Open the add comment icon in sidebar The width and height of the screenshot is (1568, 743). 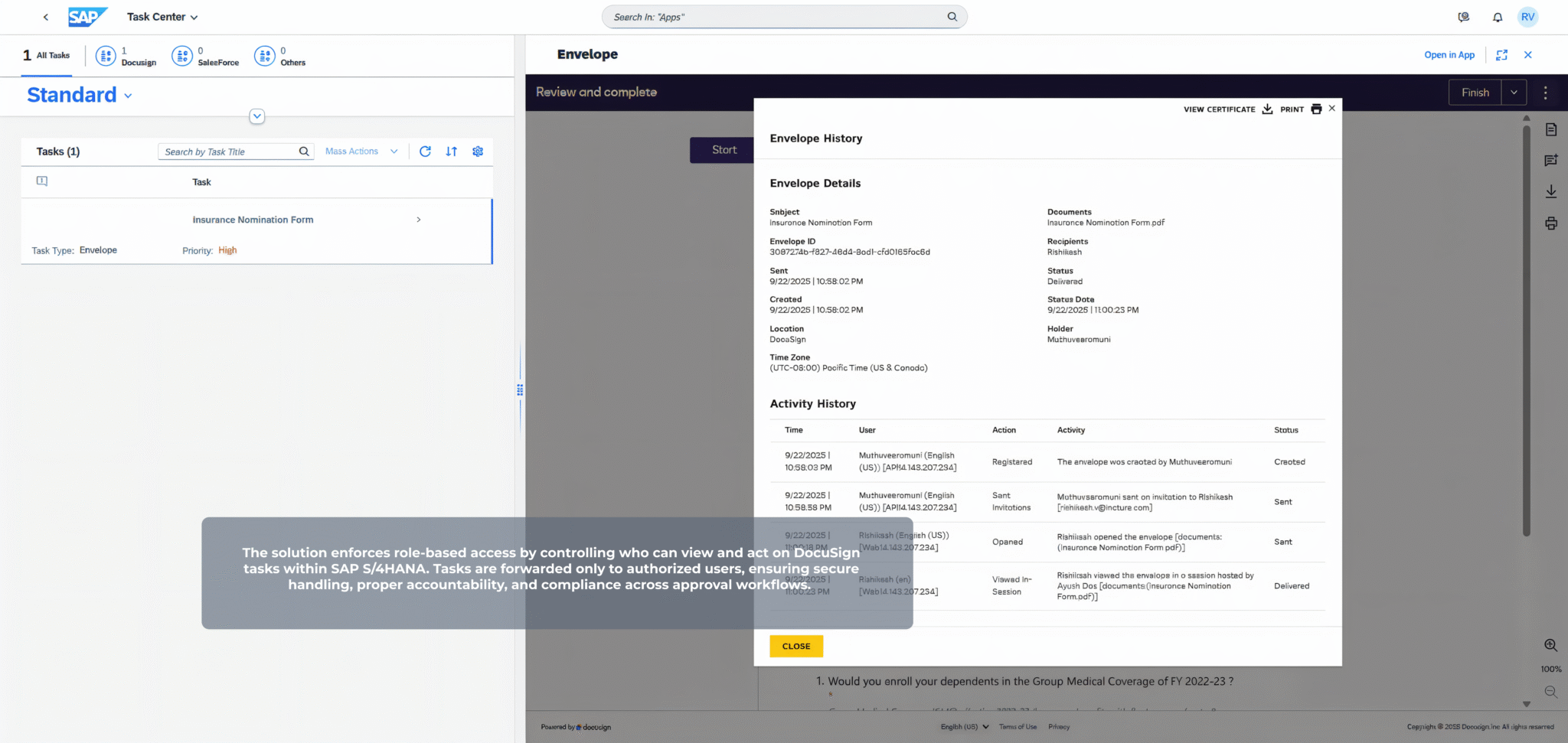1552,160
